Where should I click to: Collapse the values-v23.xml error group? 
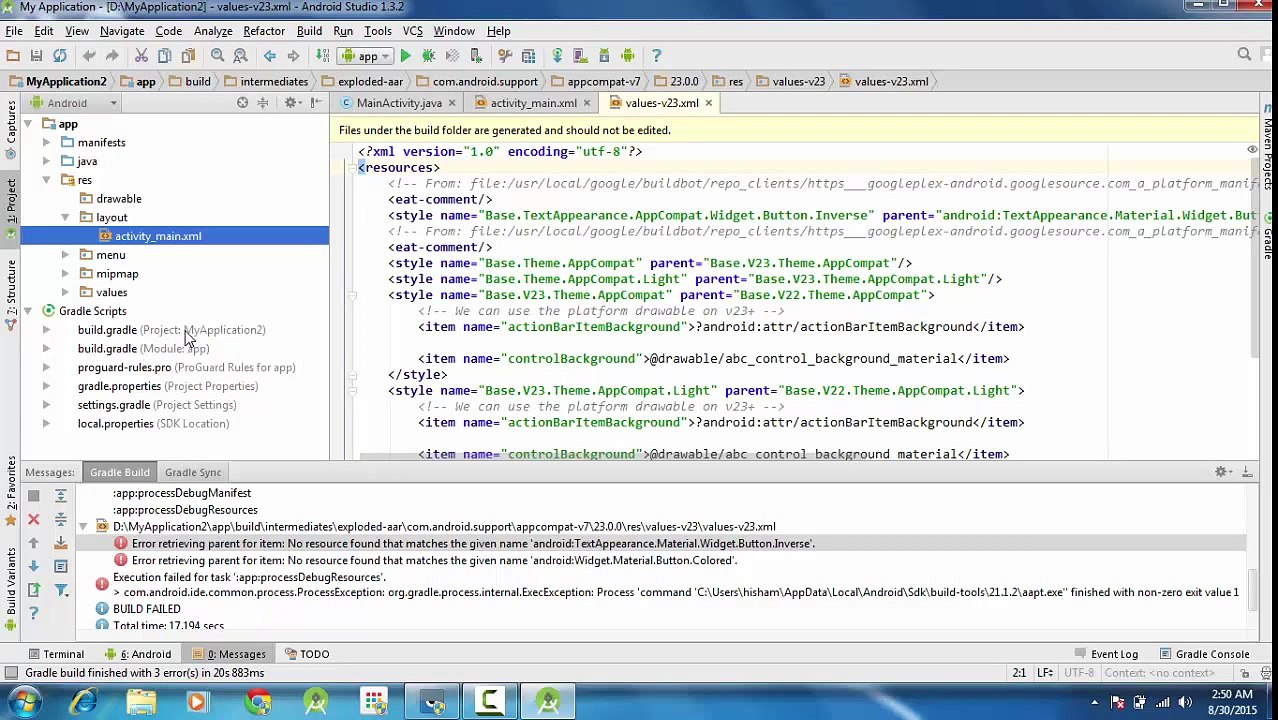tap(84, 526)
